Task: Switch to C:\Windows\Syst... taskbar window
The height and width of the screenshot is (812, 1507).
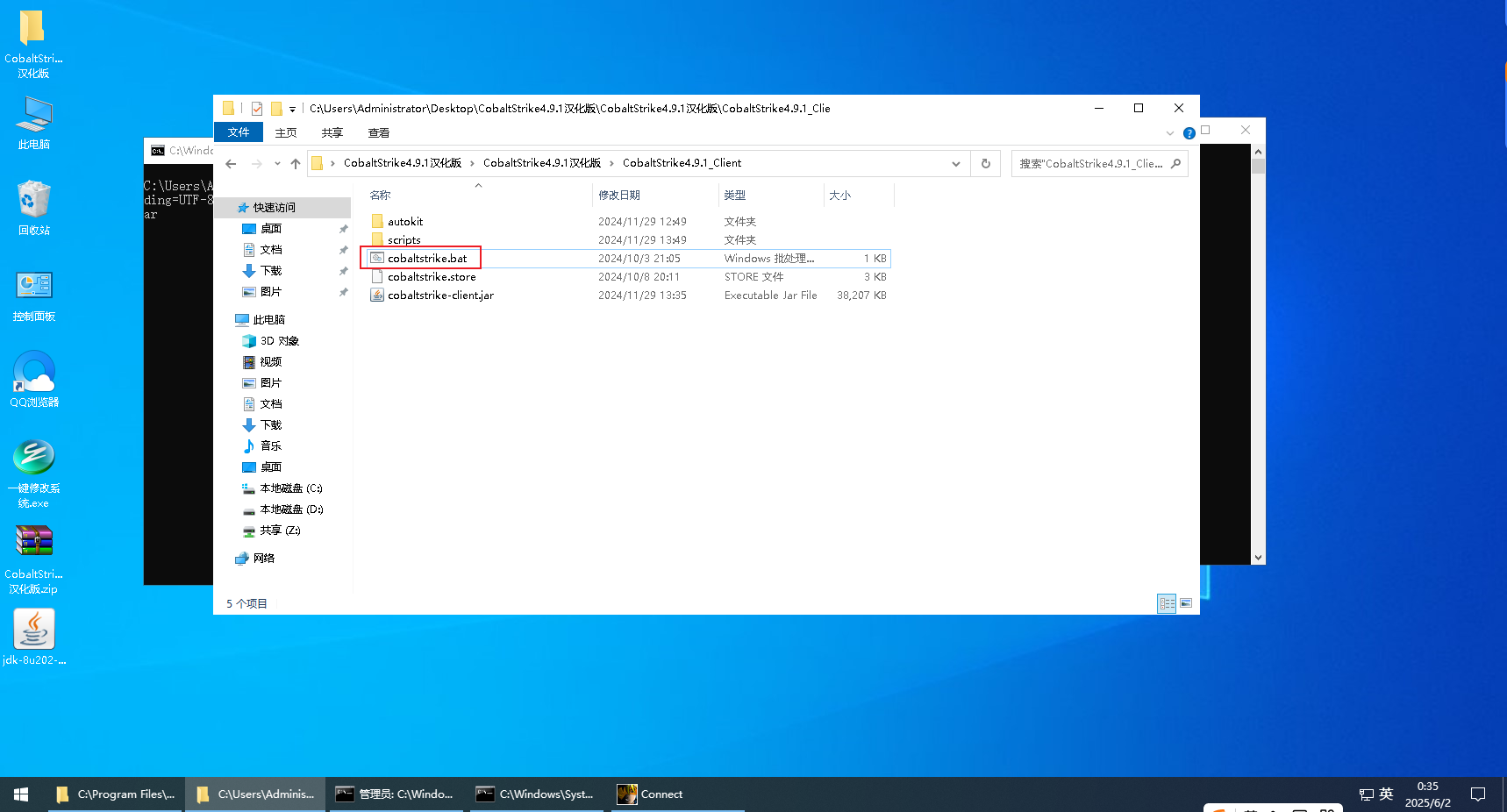Action: tap(536, 794)
